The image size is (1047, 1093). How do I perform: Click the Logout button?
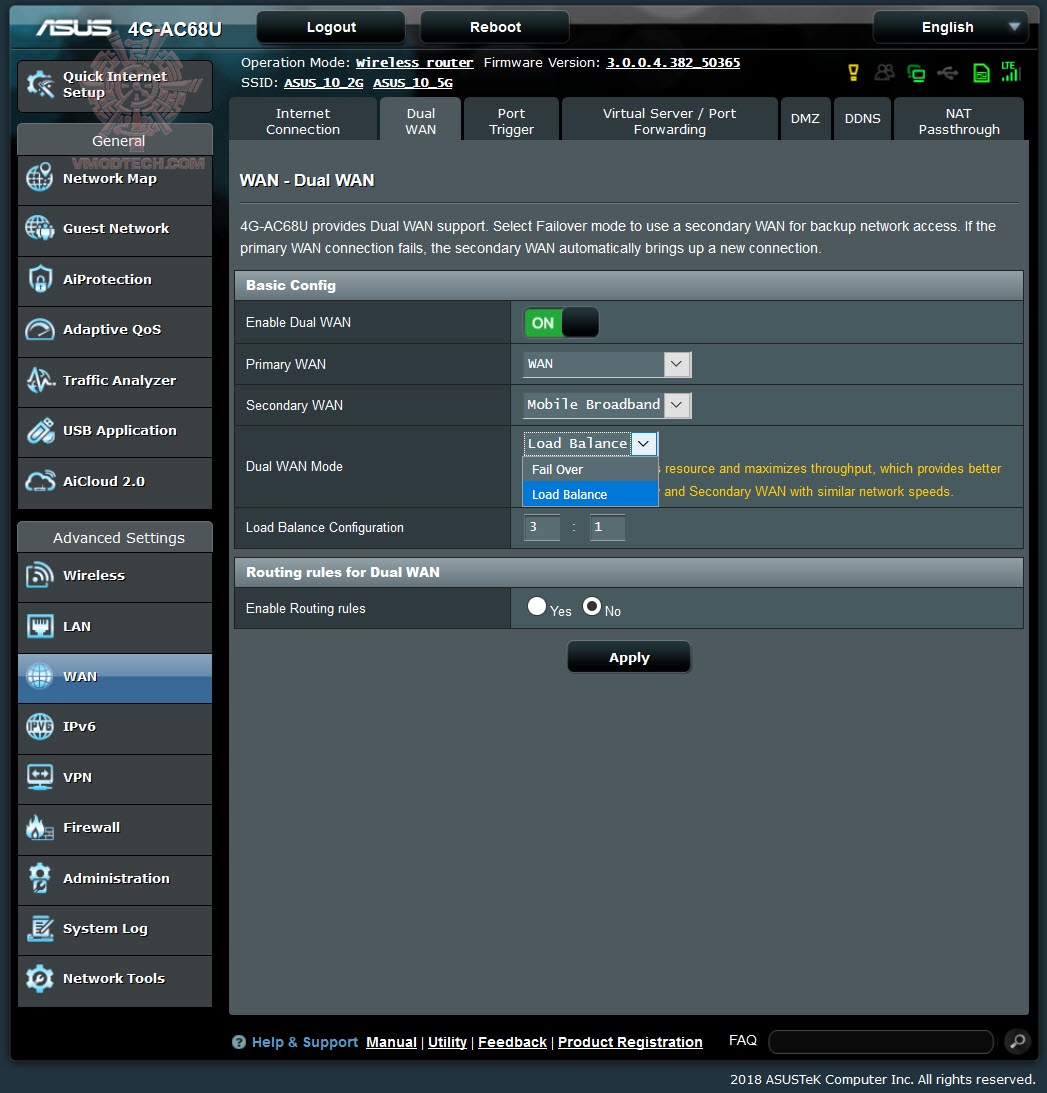pyautogui.click(x=331, y=27)
